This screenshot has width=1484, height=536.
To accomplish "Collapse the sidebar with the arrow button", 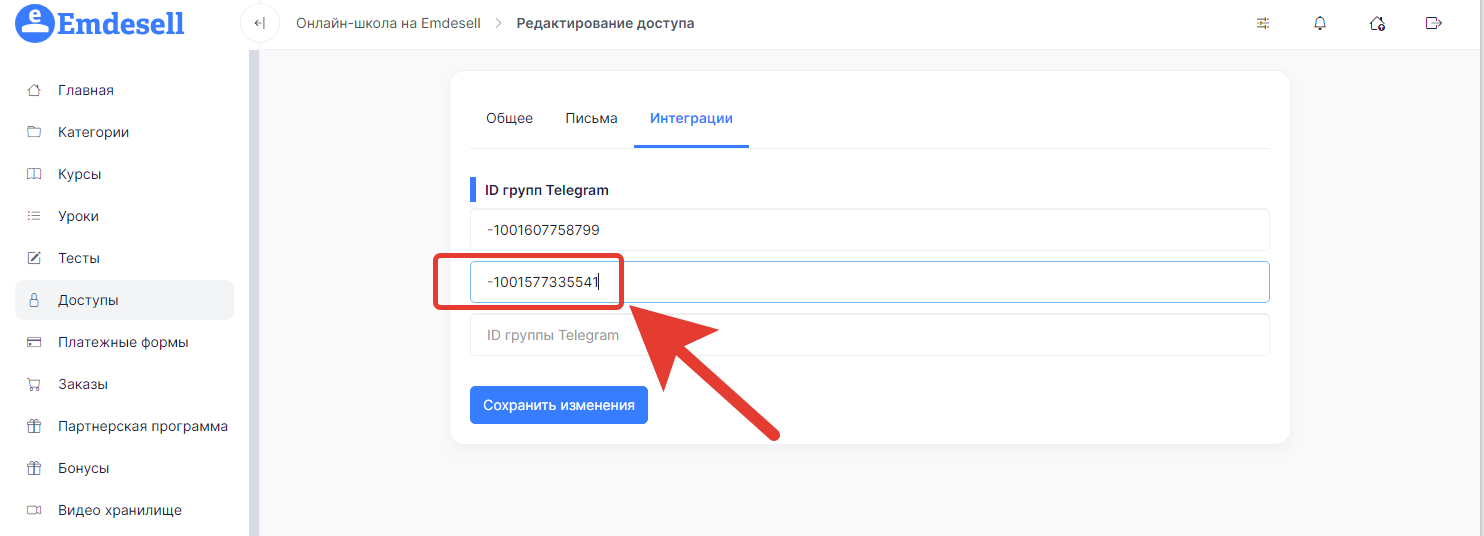I will 260,23.
